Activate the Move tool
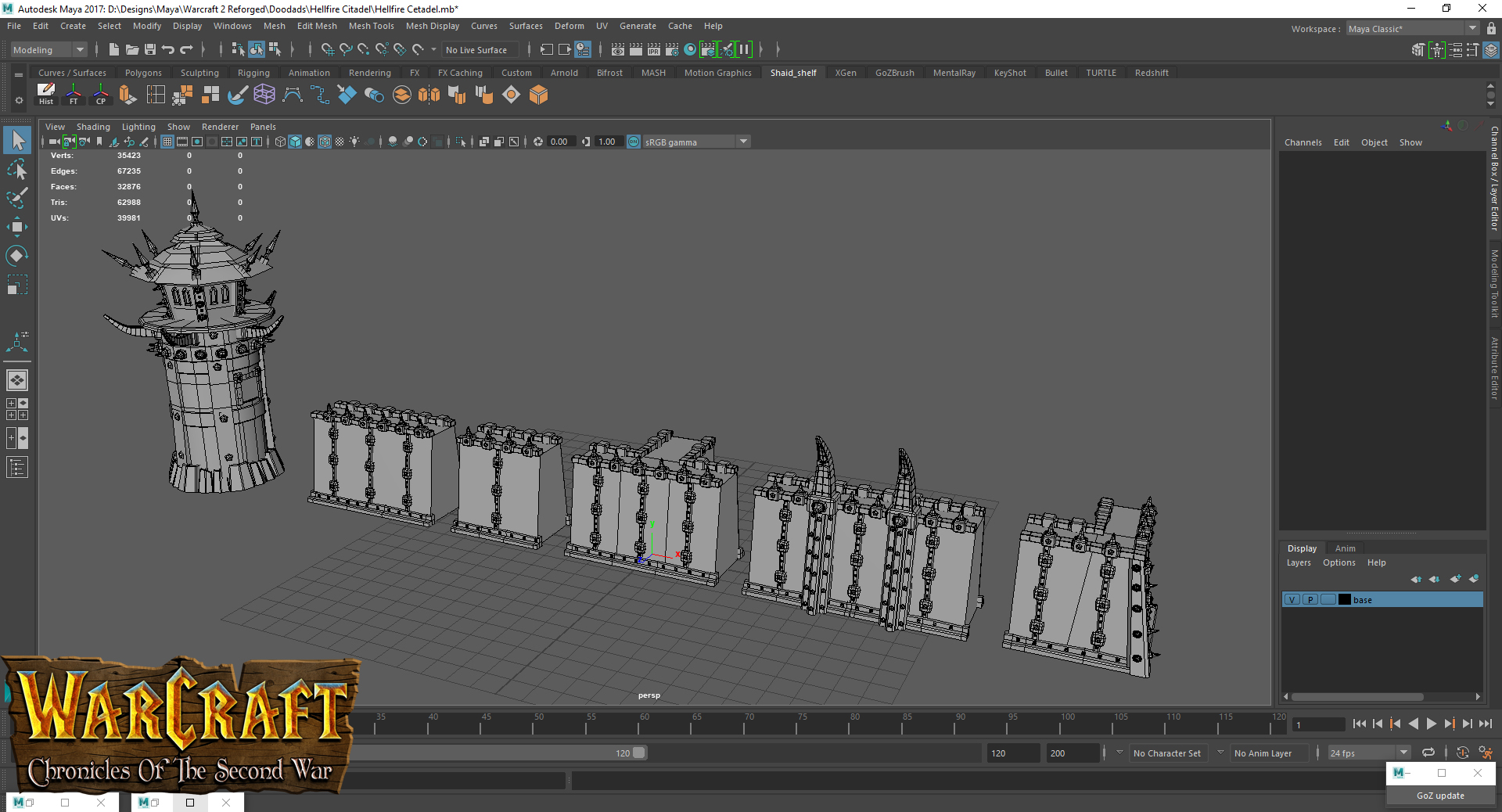The image size is (1502, 812). coord(17,227)
